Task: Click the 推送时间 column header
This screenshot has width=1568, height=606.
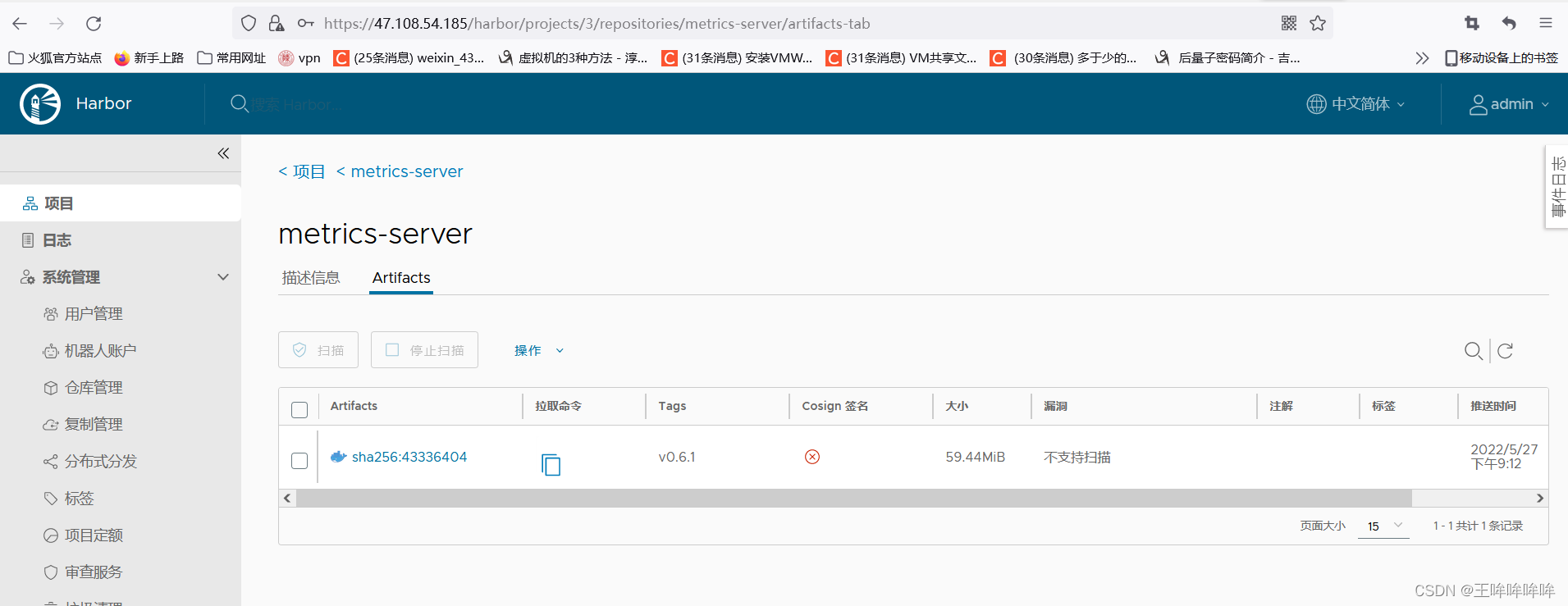Action: click(x=1493, y=406)
